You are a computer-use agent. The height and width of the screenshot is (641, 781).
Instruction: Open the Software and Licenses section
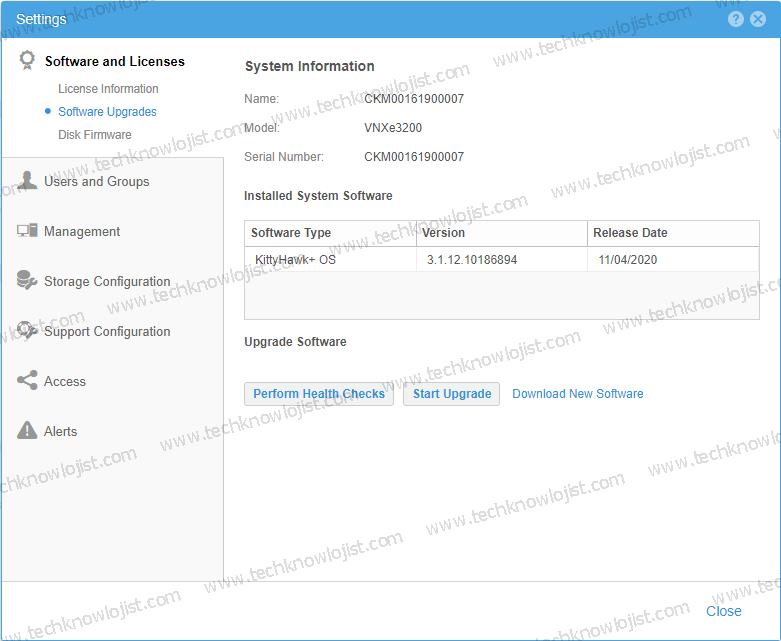115,61
